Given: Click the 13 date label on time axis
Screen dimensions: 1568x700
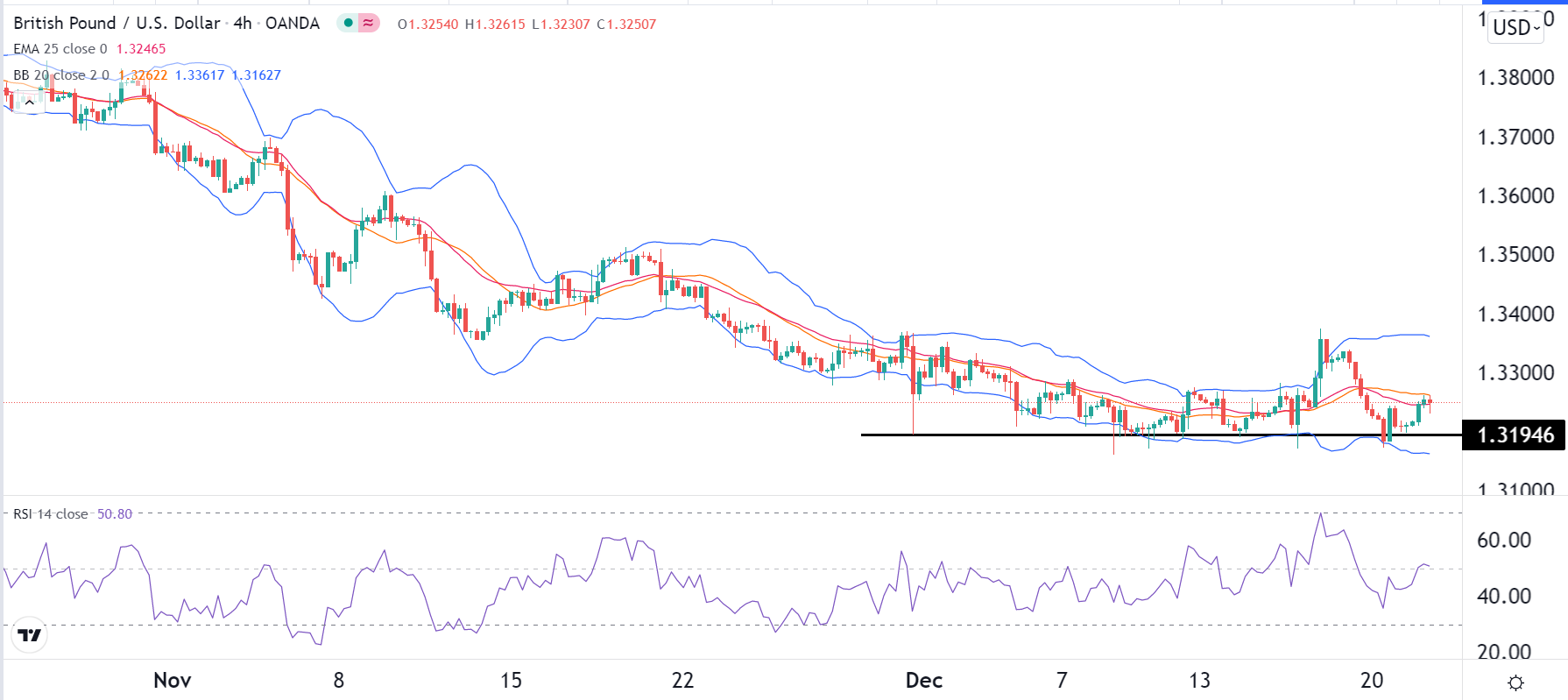Looking at the screenshot, I should (1199, 681).
